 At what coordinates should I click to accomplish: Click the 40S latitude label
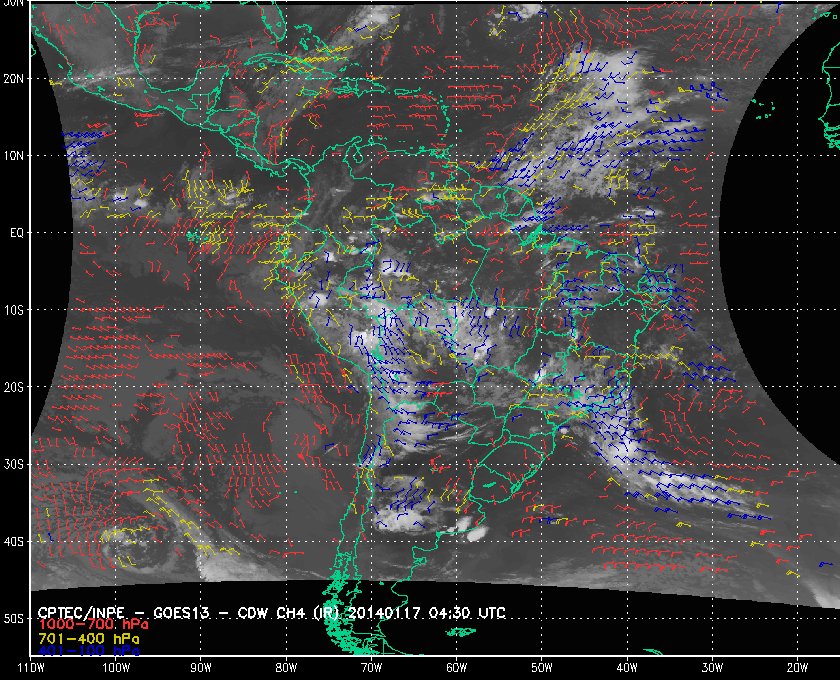coord(13,541)
